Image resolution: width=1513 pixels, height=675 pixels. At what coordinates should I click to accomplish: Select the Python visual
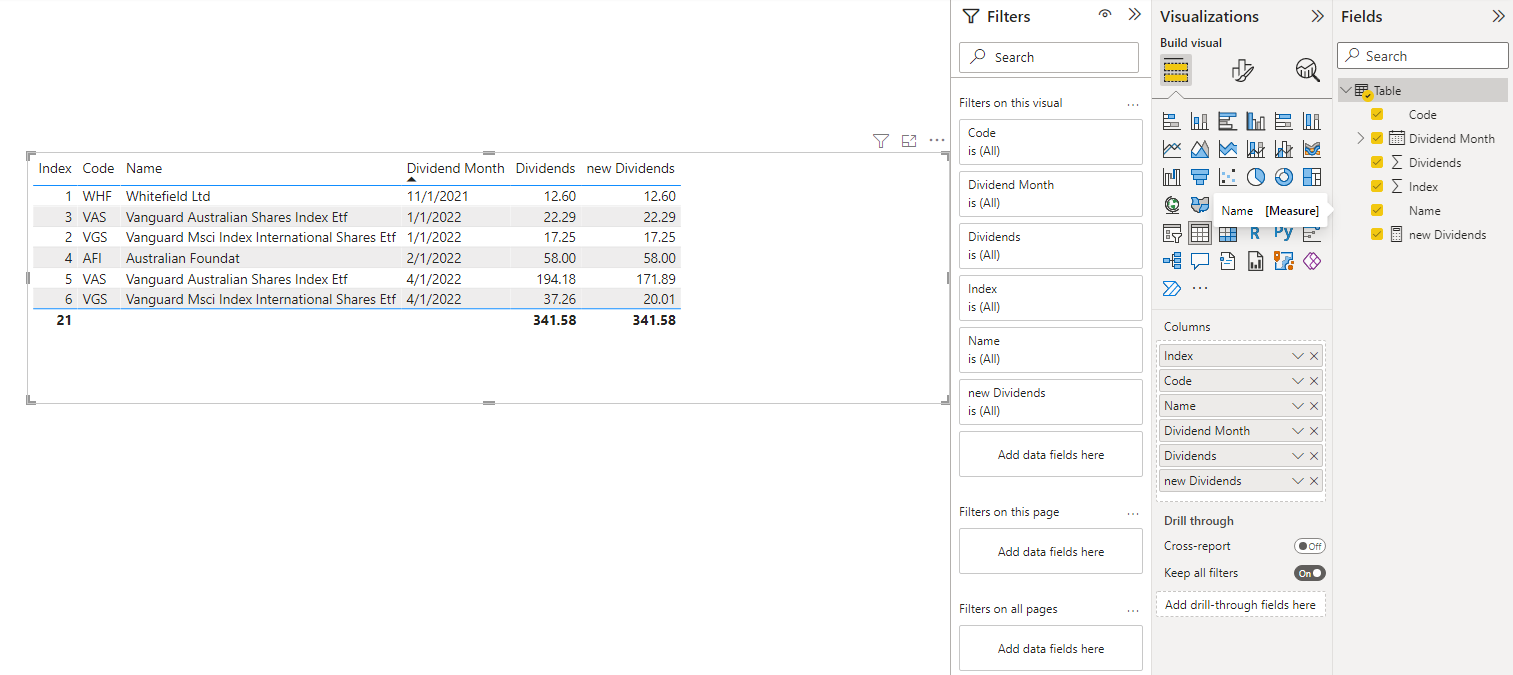(x=1284, y=233)
